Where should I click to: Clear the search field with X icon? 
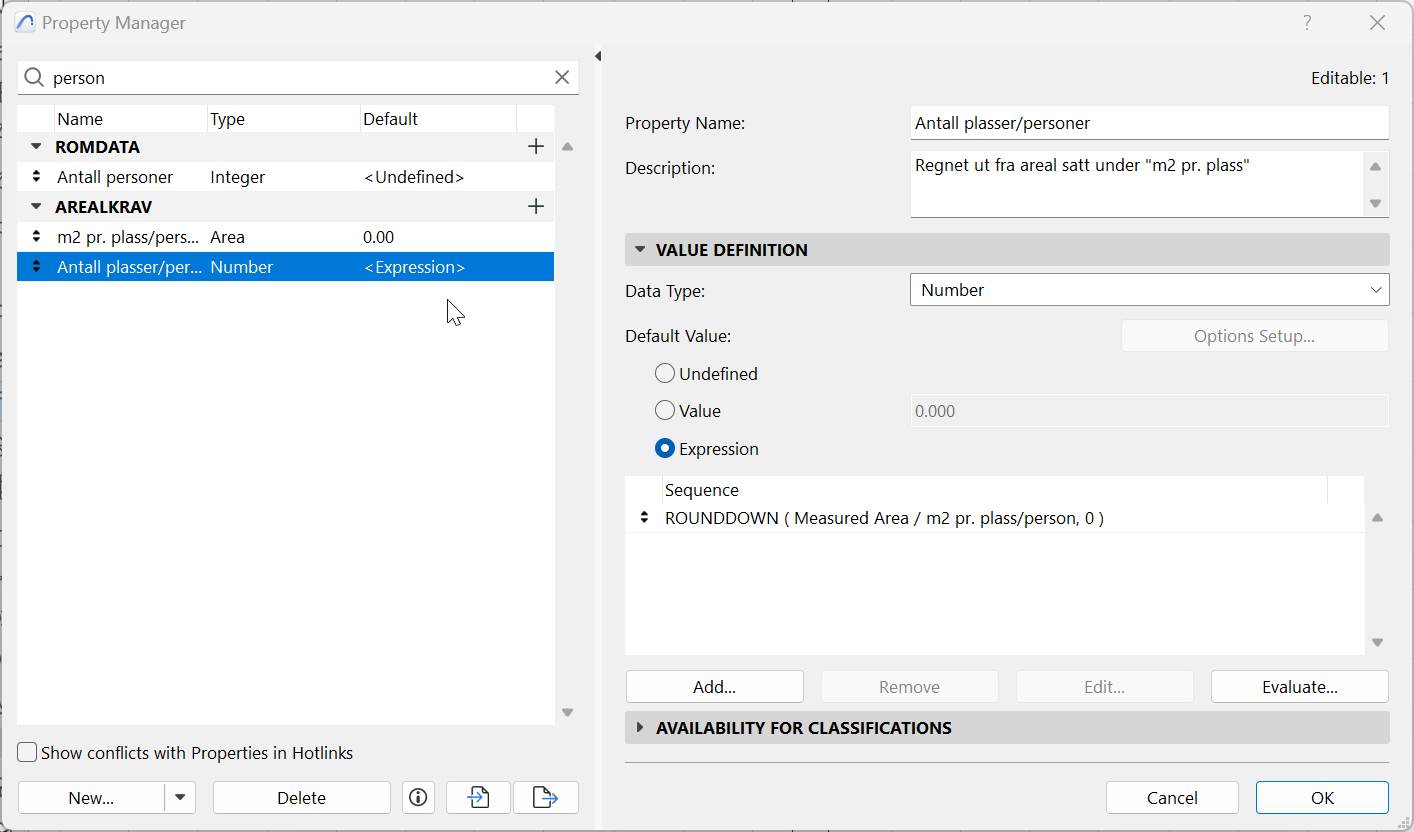[562, 77]
